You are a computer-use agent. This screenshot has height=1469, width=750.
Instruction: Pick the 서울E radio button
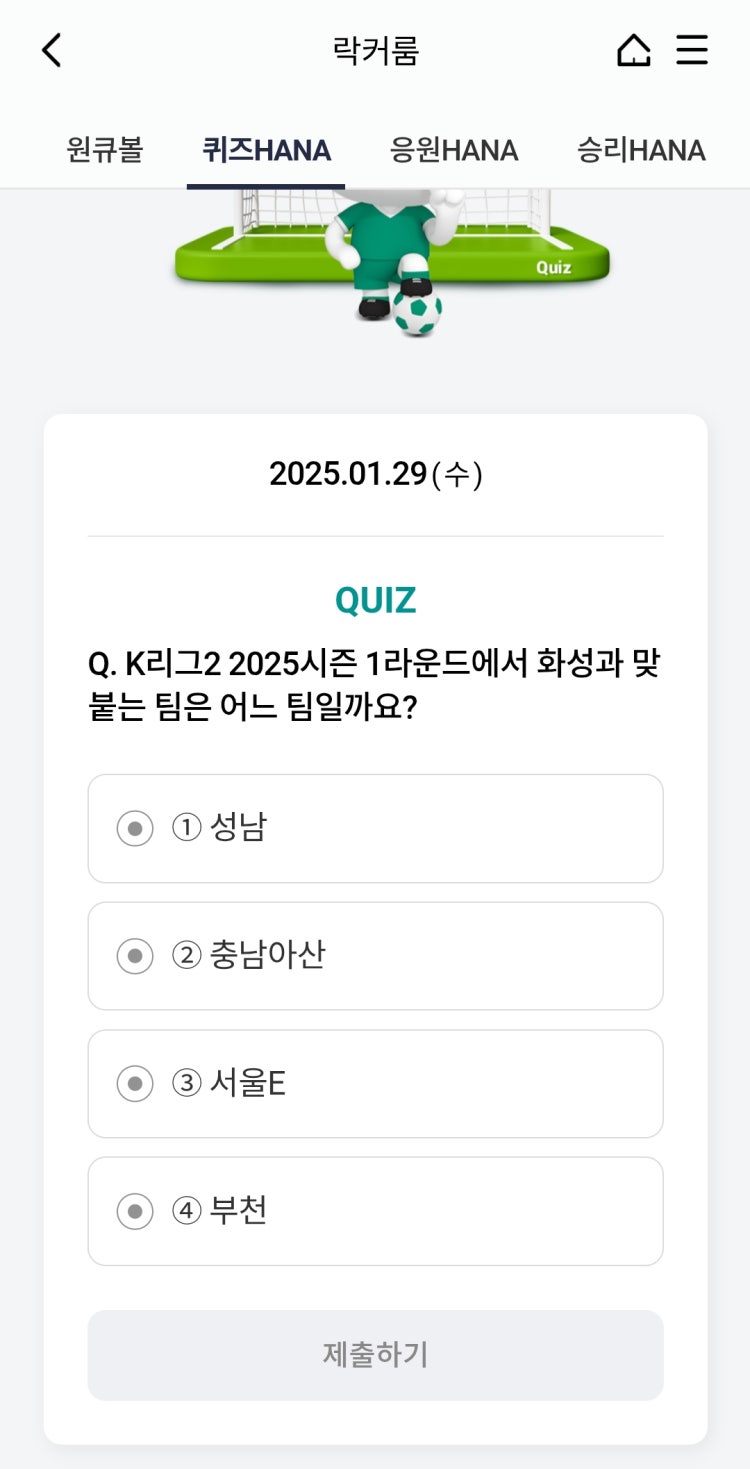point(135,1084)
